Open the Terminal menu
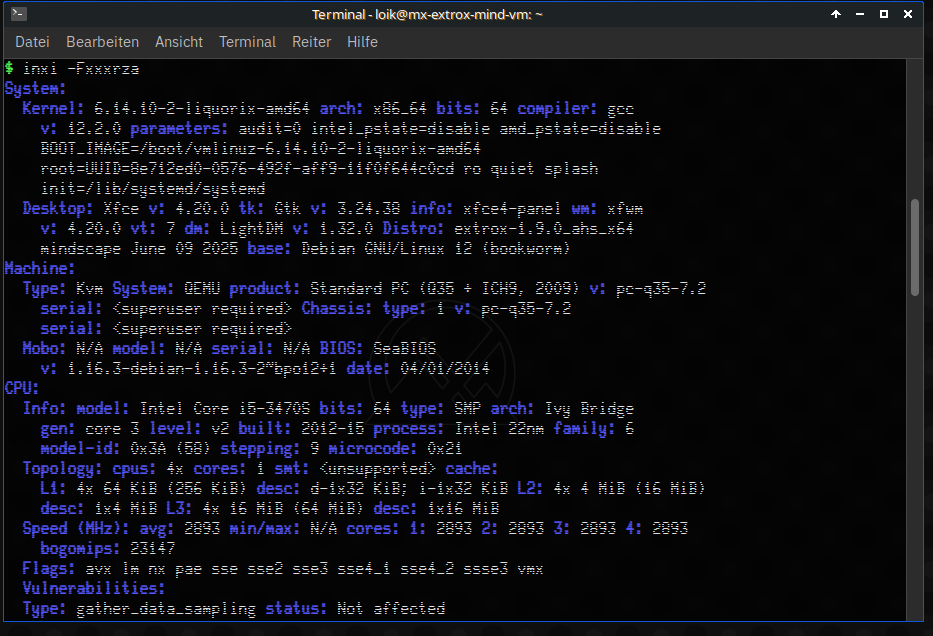The height and width of the screenshot is (636, 933). click(x=247, y=42)
